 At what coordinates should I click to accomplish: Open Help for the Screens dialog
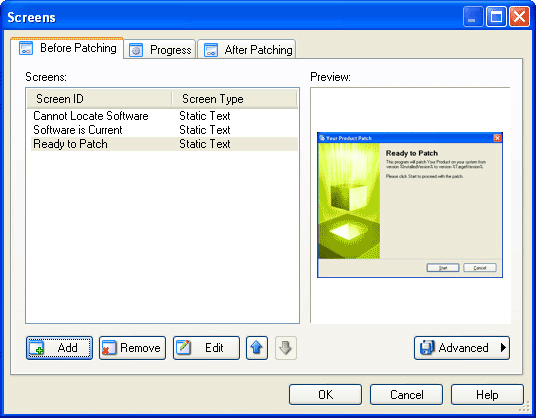tap(487, 395)
